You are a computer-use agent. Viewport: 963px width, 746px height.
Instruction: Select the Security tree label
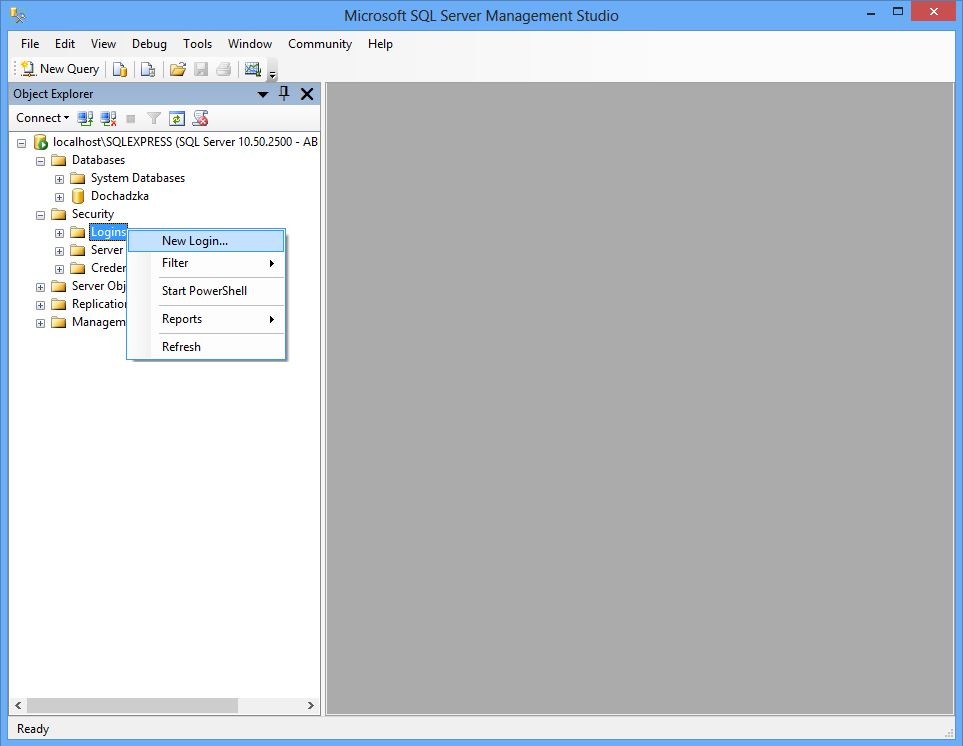coord(93,214)
